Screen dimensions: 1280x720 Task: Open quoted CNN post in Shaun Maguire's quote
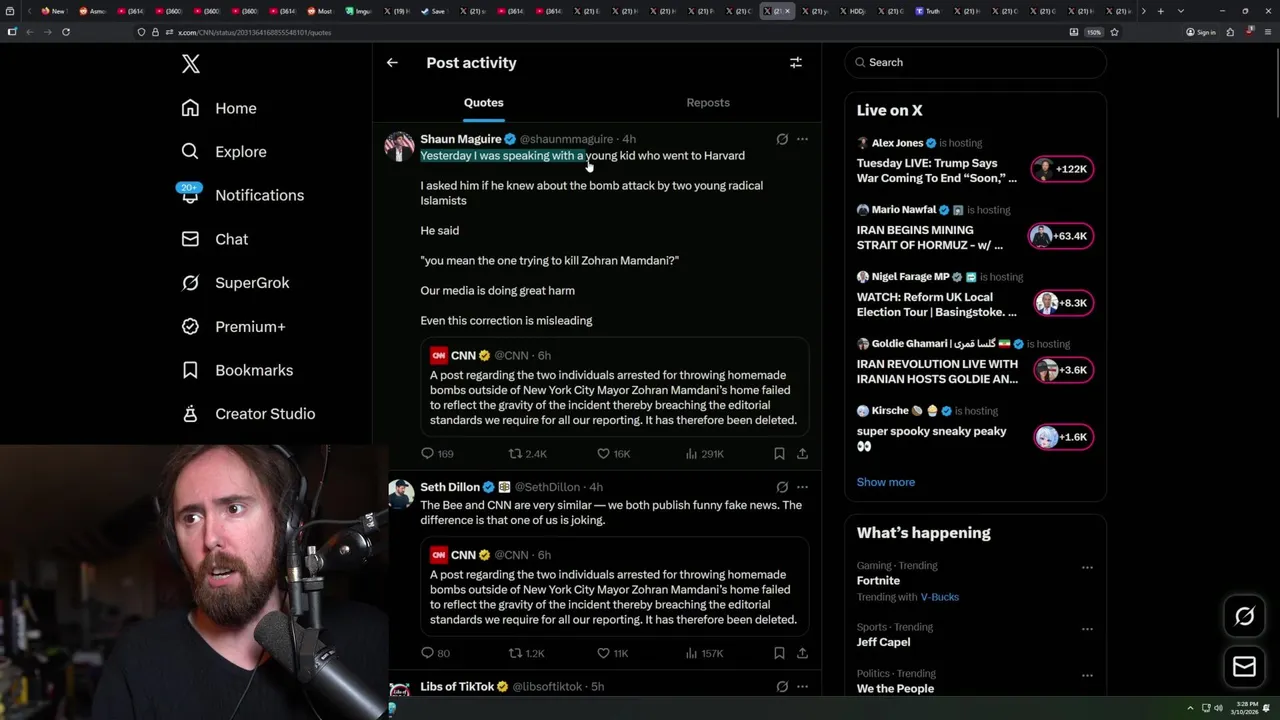click(614, 387)
